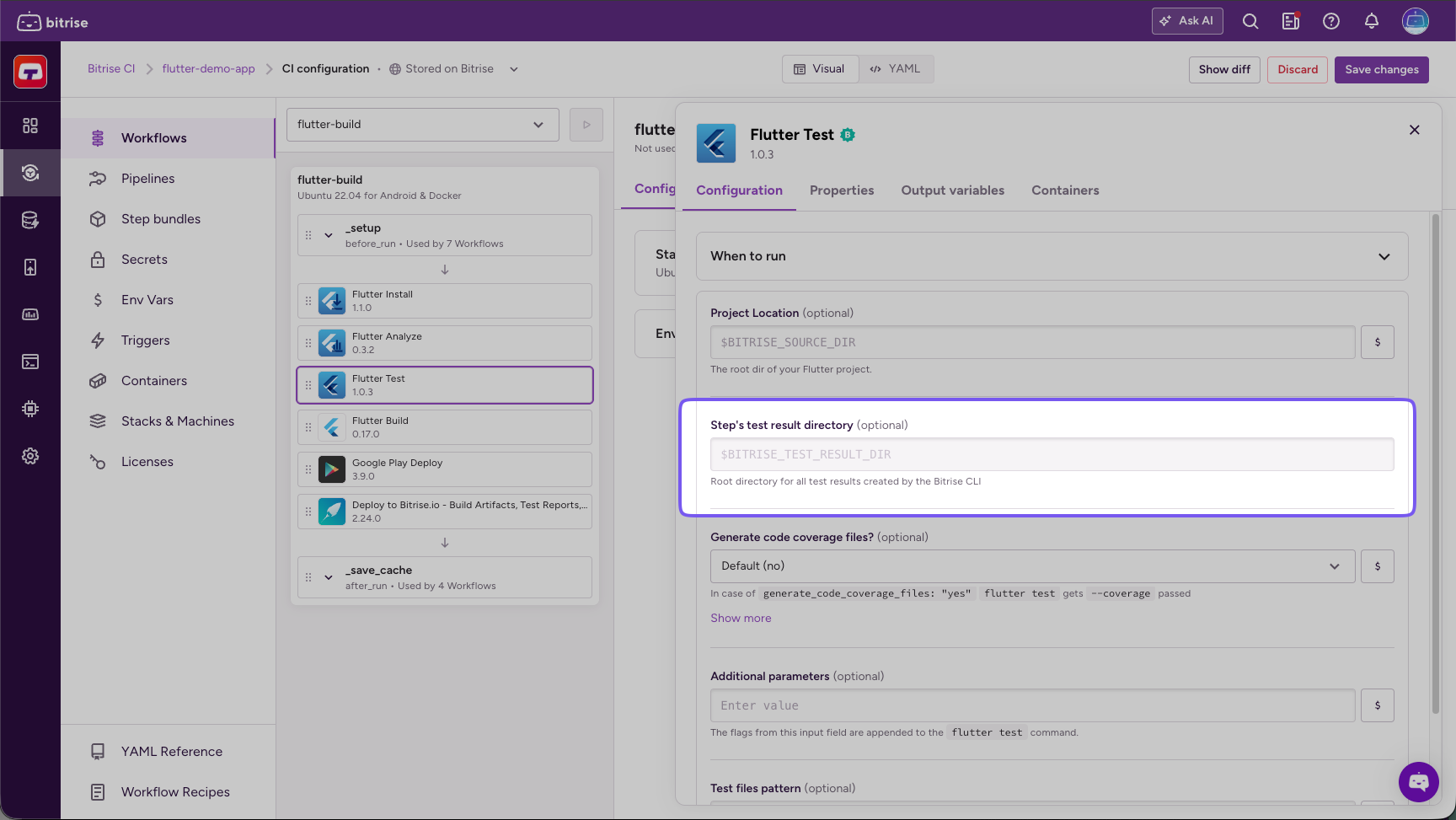Open Generate code coverage files dropdown
Image resolution: width=1456 pixels, height=820 pixels.
tap(1033, 566)
